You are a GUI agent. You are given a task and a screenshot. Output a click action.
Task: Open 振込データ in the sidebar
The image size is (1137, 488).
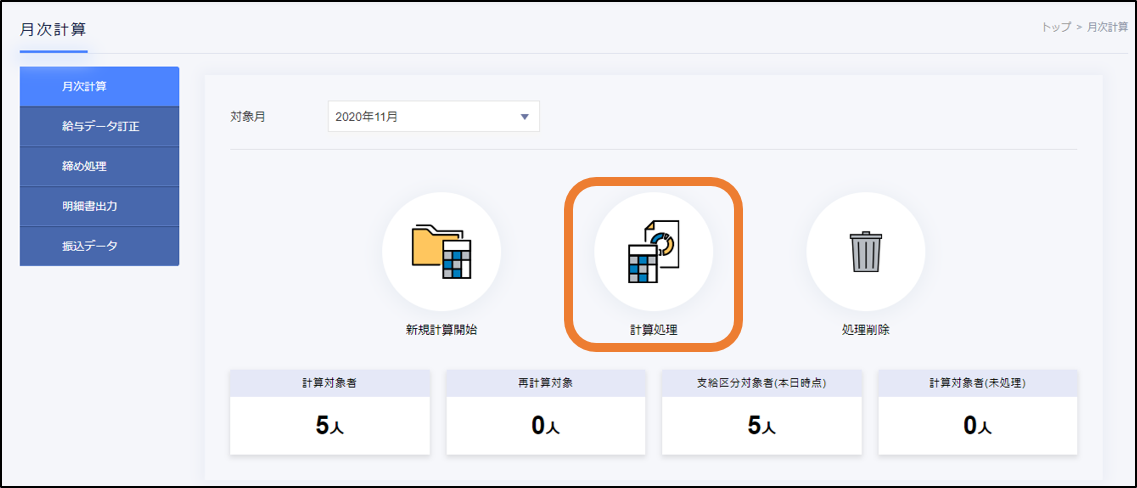tap(99, 246)
